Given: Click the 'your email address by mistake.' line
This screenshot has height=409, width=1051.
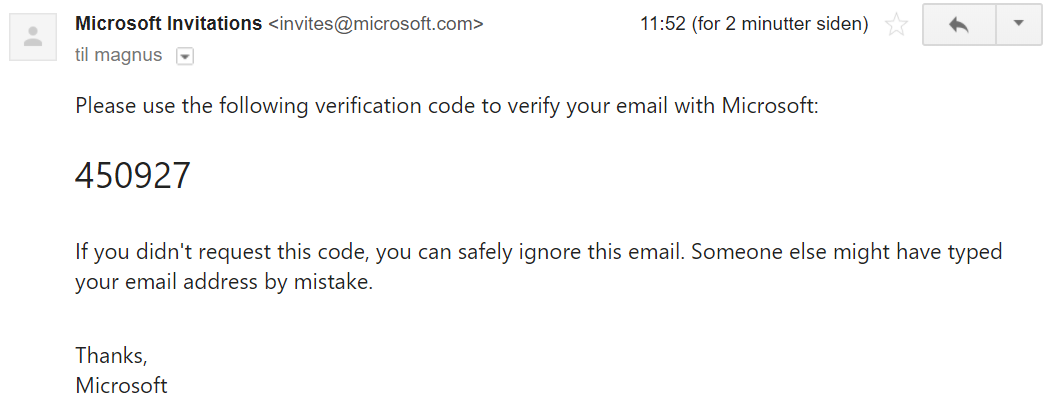Looking at the screenshot, I should (x=223, y=283).
